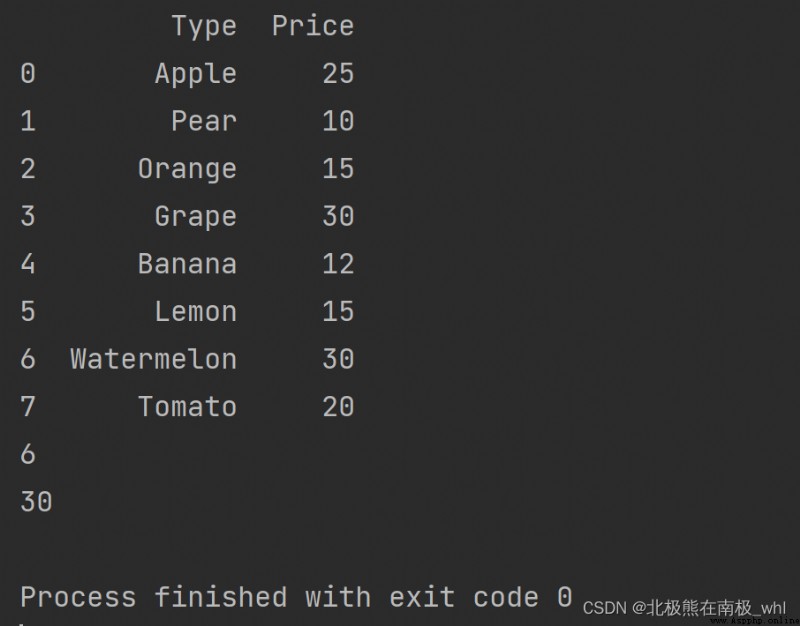The width and height of the screenshot is (800, 626).
Task: Click Apple's price value 25
Action: coord(338,73)
